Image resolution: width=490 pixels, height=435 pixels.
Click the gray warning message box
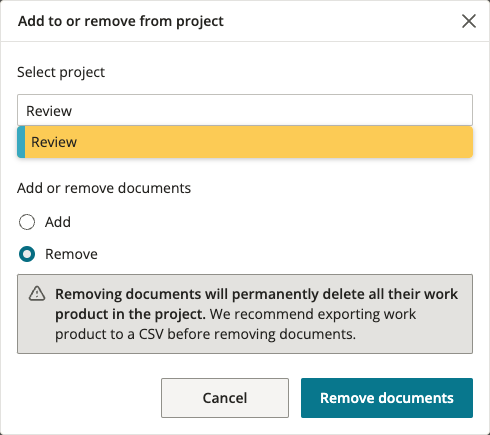click(x=245, y=314)
